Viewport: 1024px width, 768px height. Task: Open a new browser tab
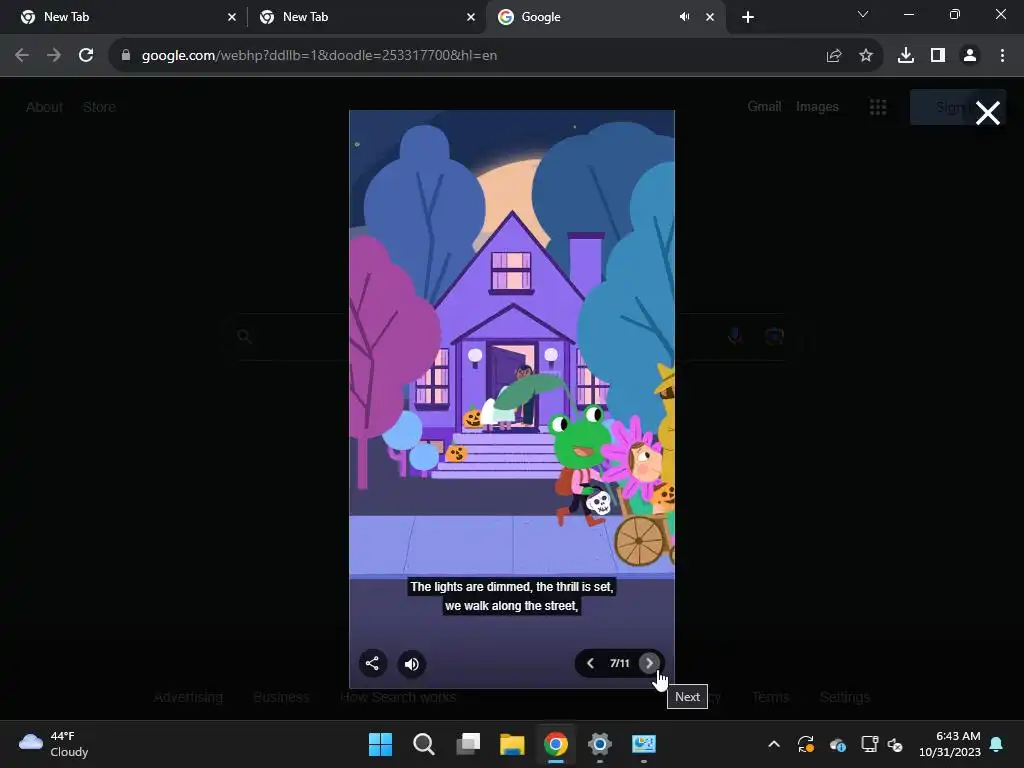click(x=748, y=17)
